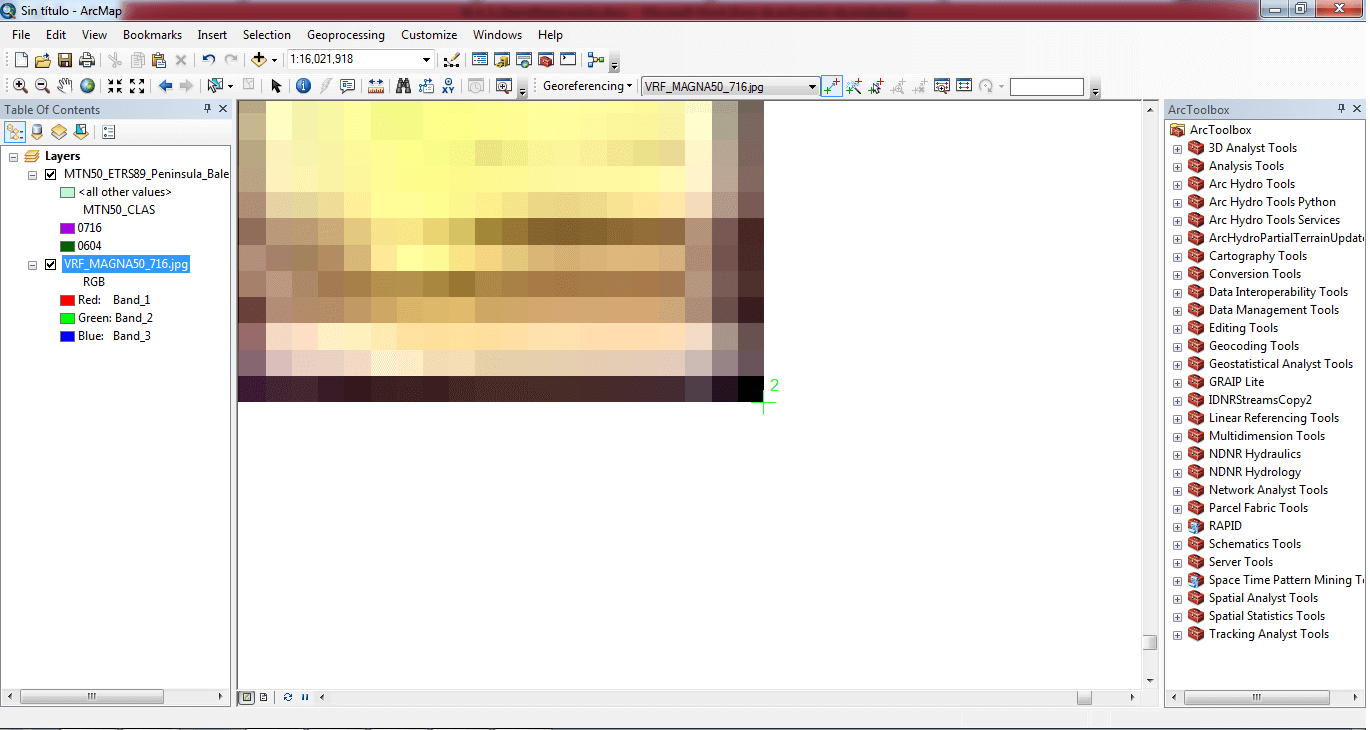This screenshot has height=730, width=1370.
Task: Click the Find binoculars icon
Action: tap(403, 86)
